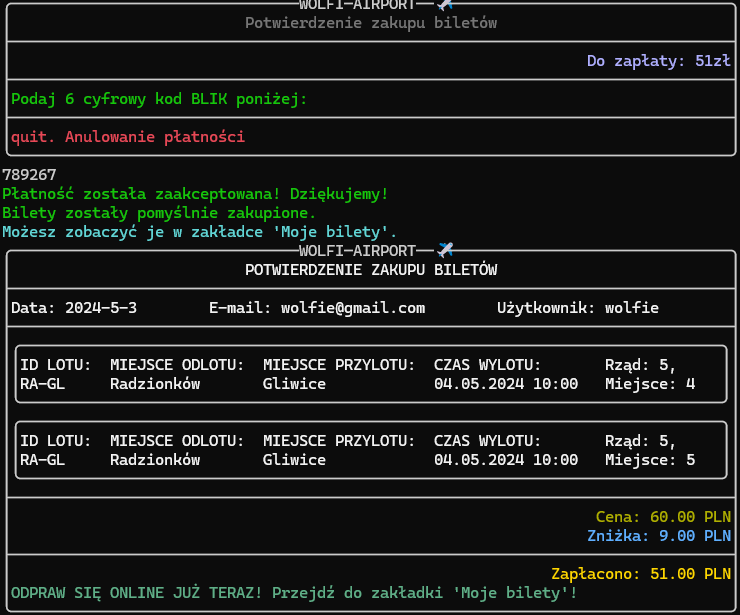
Task: Click 'Do zapłaty: 51zł' amount
Action: click(659, 61)
